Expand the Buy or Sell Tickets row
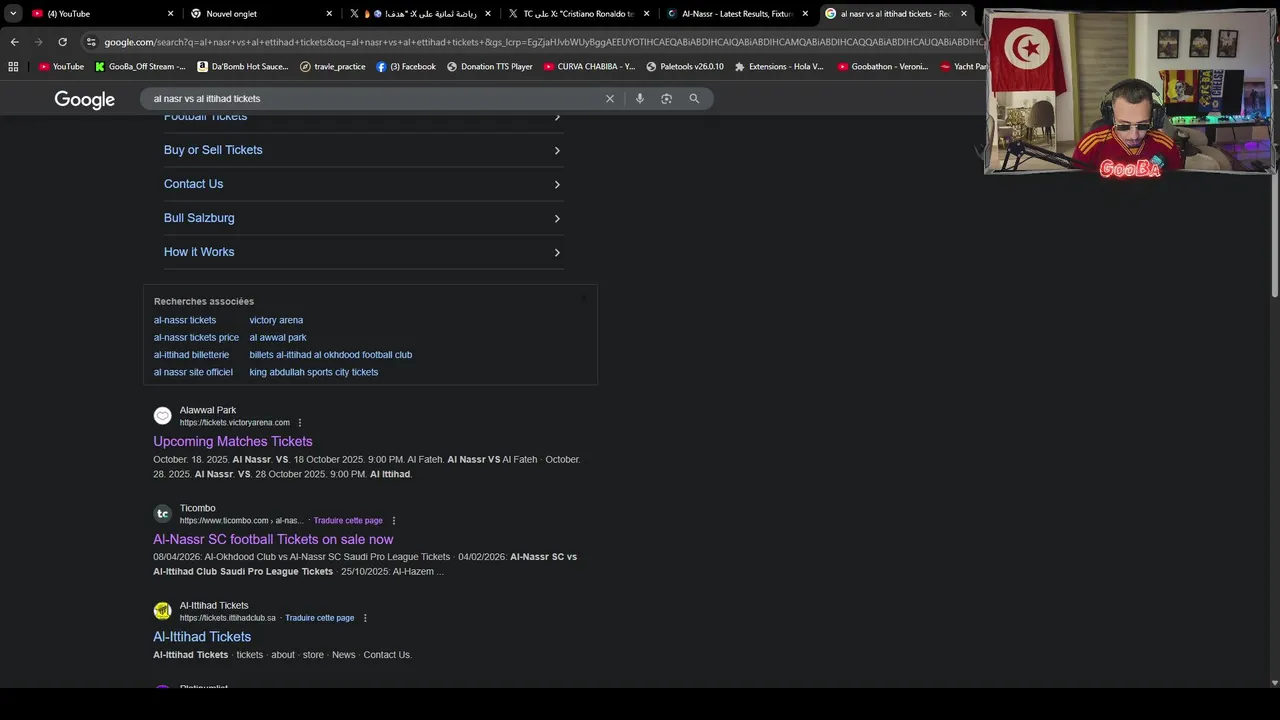1280x720 pixels. 364,150
